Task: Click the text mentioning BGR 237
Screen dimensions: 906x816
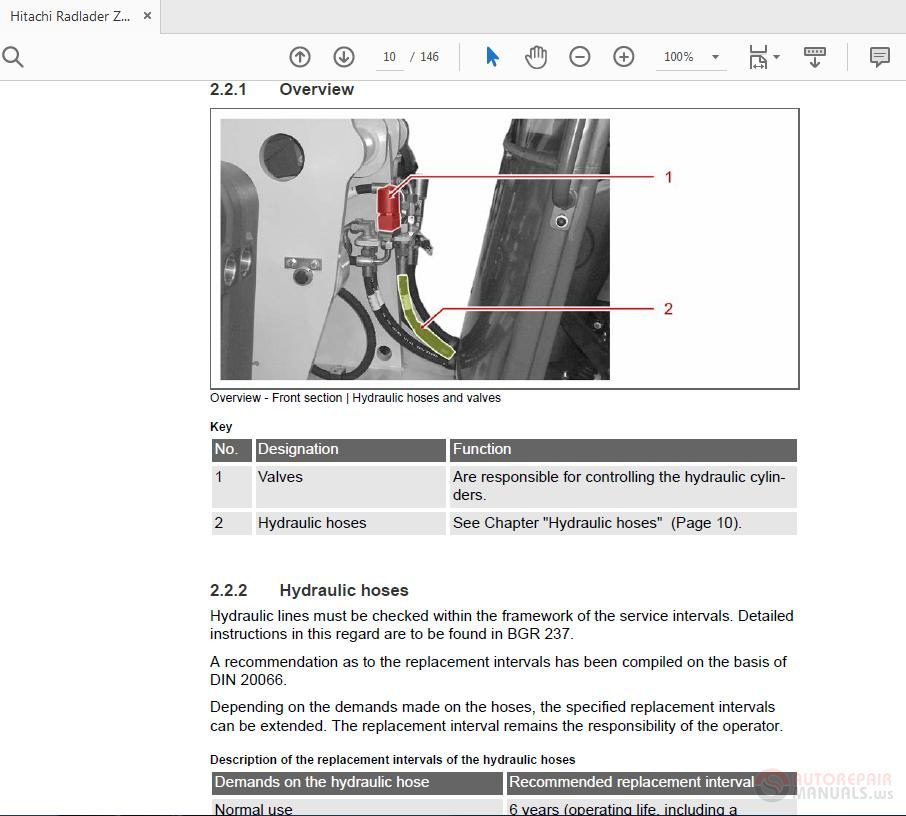Action: 502,625
